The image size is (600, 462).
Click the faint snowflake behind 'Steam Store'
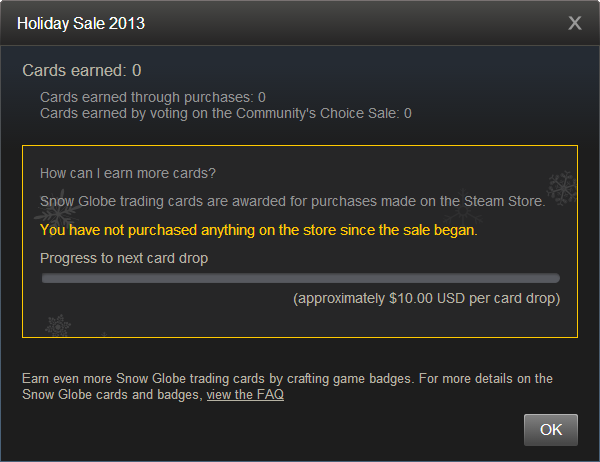pos(463,210)
